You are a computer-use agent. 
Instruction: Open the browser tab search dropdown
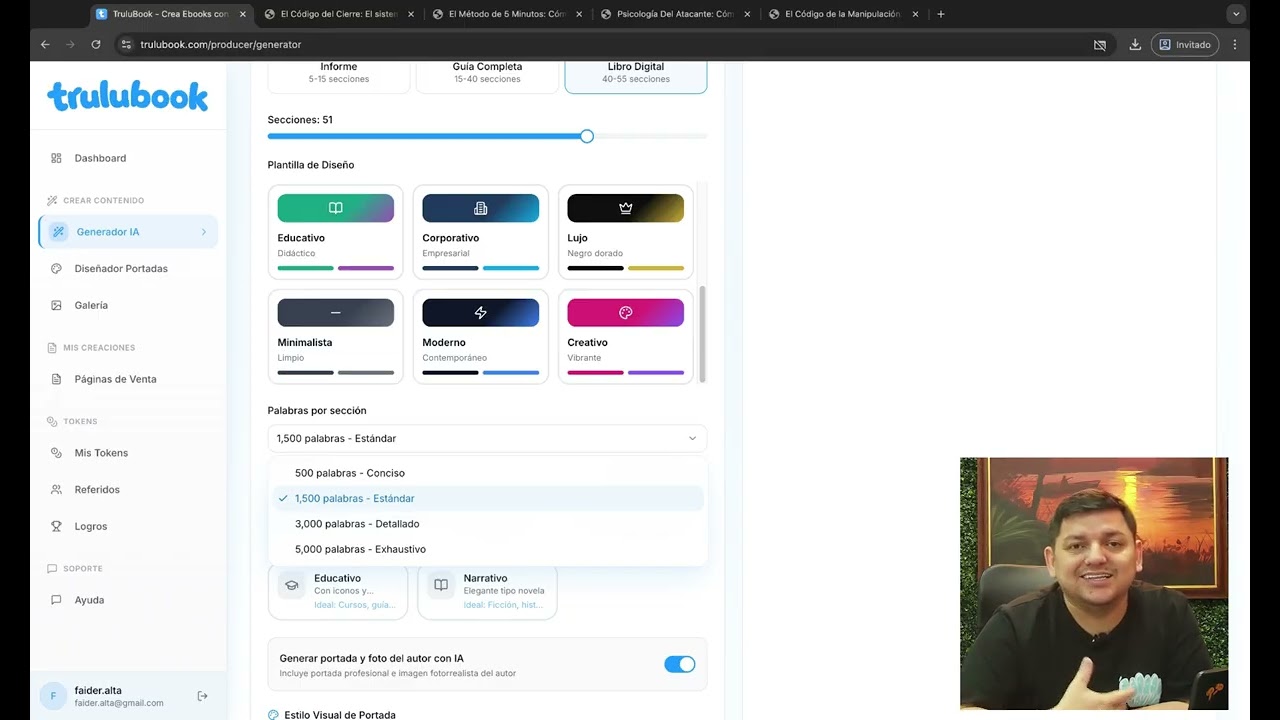click(x=1237, y=14)
